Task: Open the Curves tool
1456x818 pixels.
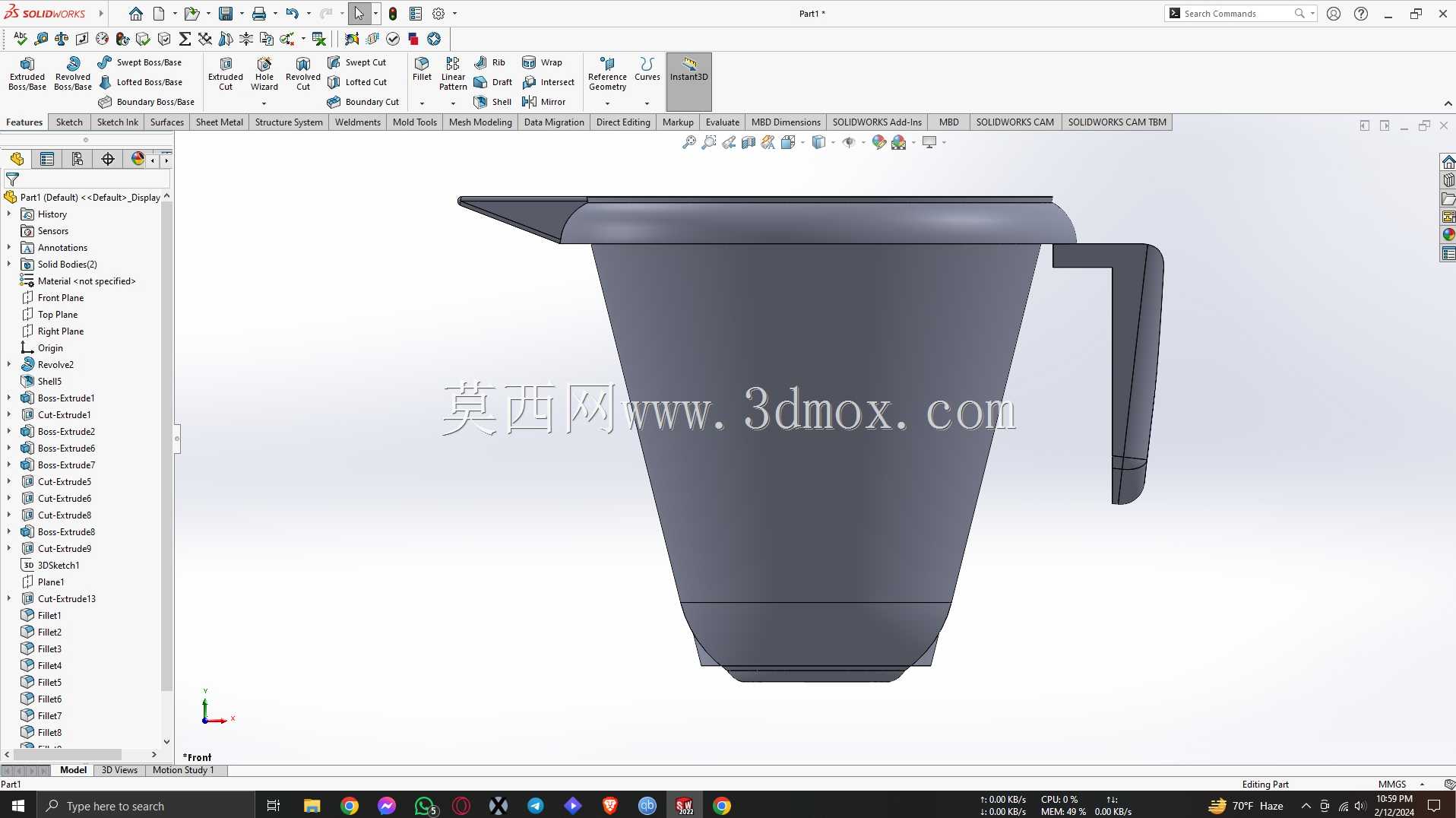Action: (647, 68)
